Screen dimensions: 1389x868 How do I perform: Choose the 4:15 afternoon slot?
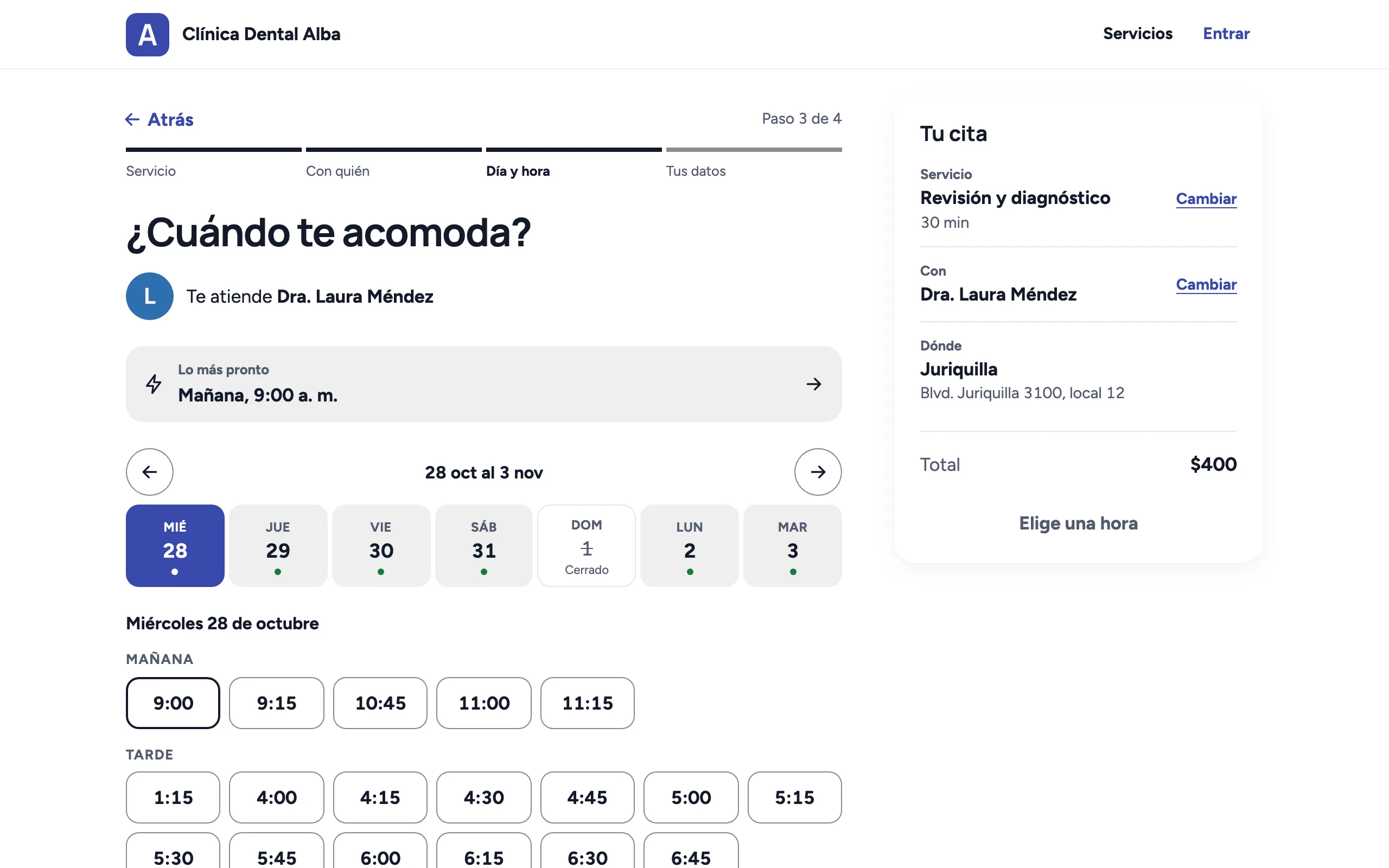380,797
